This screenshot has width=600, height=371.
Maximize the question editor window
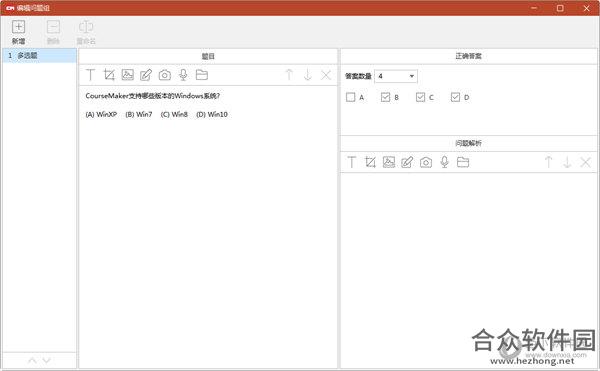coord(560,8)
